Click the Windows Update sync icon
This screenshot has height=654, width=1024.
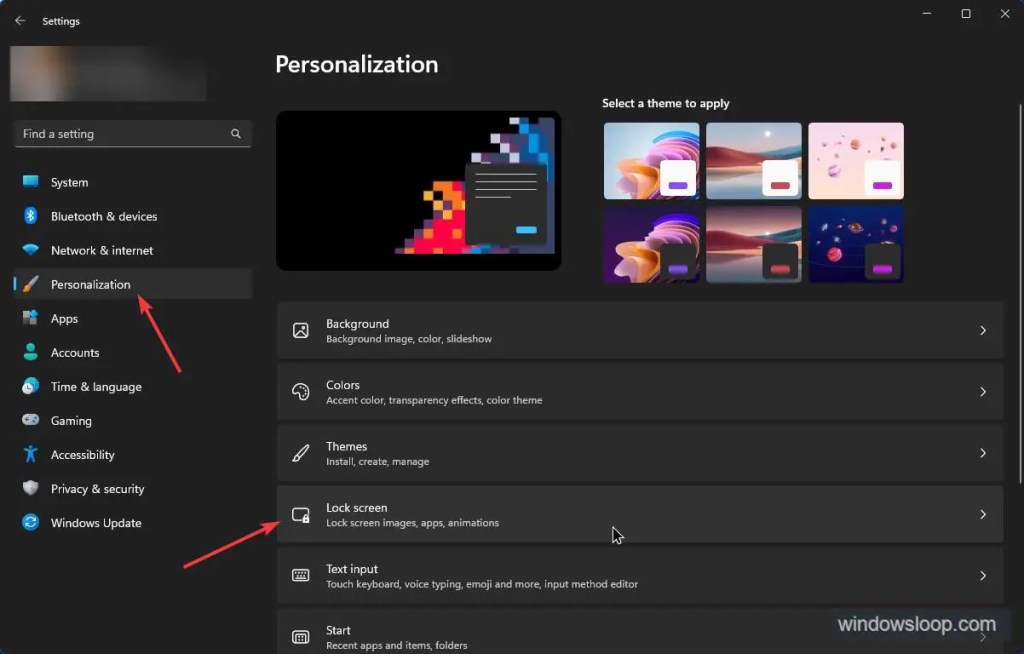[31, 523]
